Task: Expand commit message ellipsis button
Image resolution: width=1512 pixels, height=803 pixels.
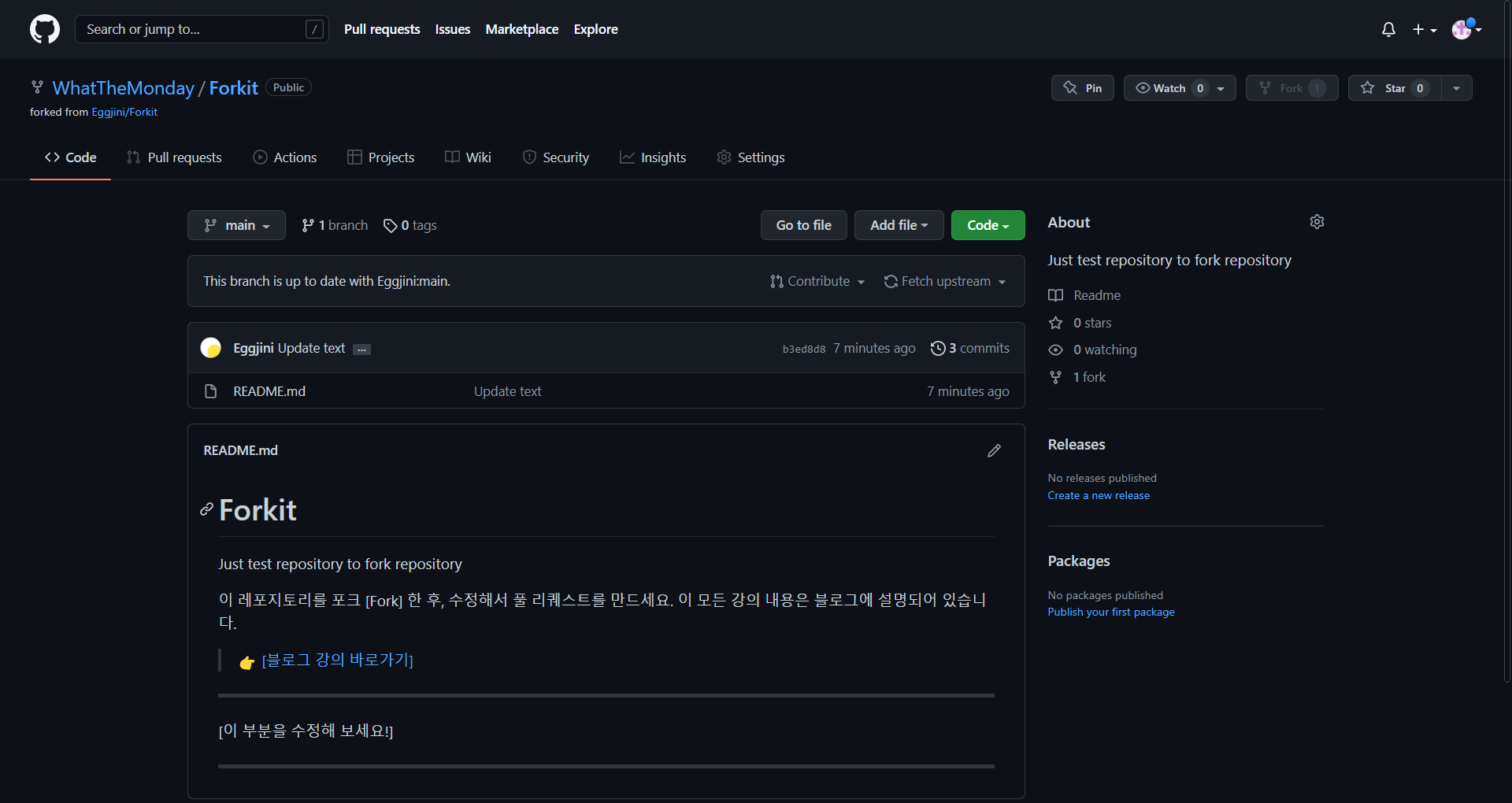Action: pos(361,350)
